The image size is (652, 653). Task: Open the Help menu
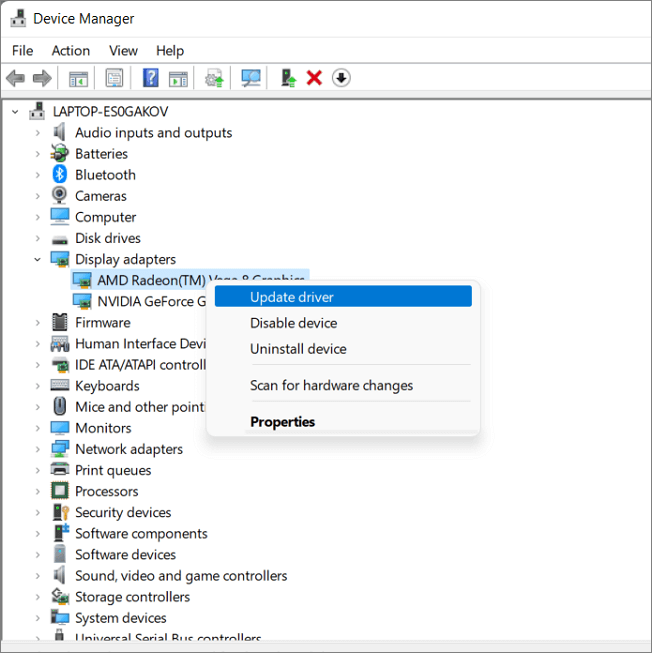pos(170,50)
